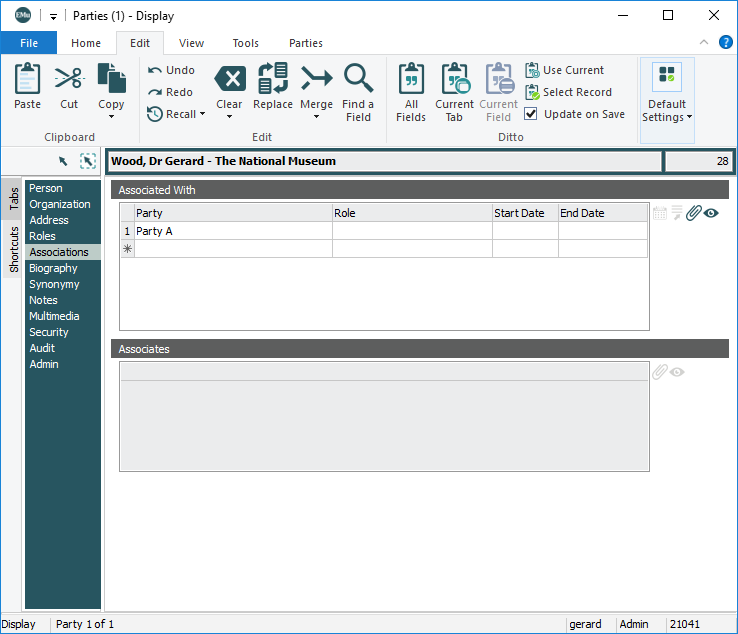Click the attach paperclip icon beside Associated With
738x634 pixels.
[x=693, y=212]
